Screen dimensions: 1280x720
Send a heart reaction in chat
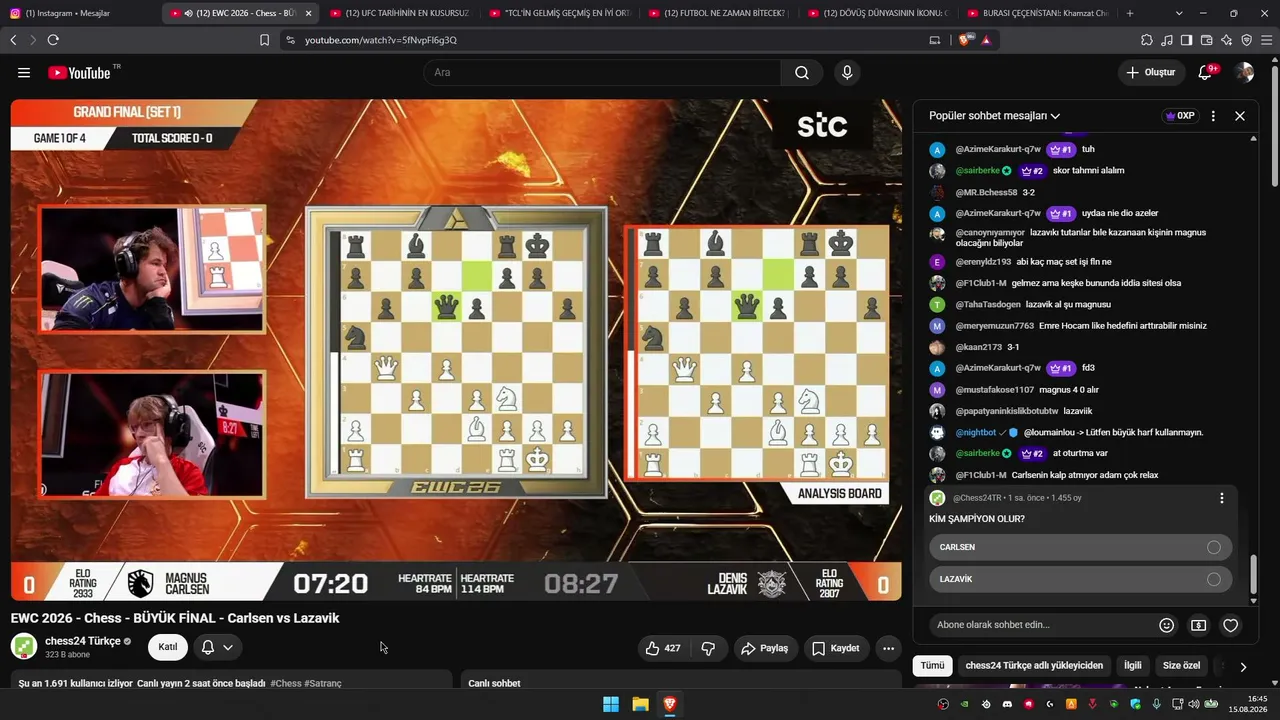pyautogui.click(x=1231, y=625)
